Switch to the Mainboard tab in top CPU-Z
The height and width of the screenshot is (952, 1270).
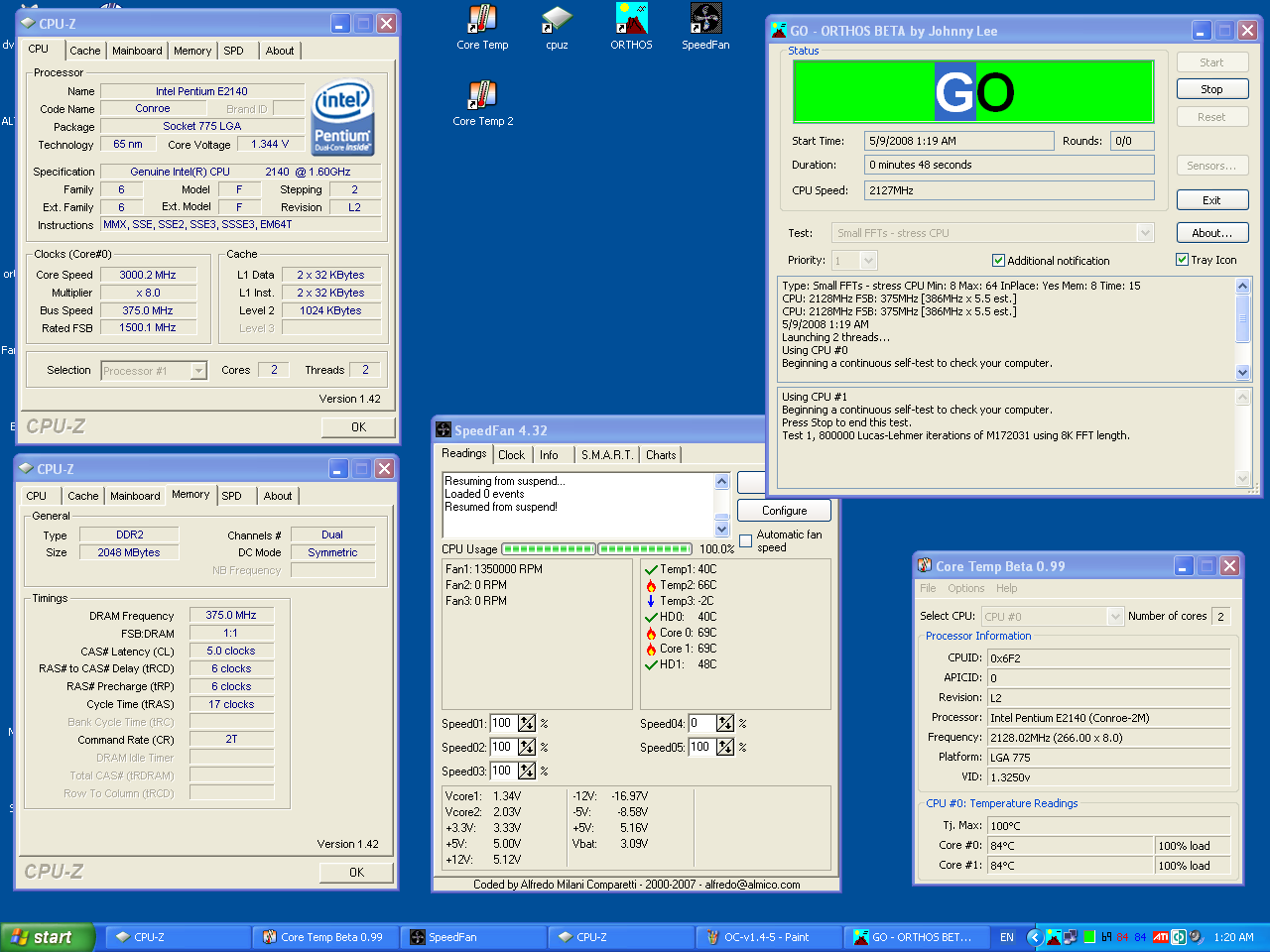click(137, 51)
